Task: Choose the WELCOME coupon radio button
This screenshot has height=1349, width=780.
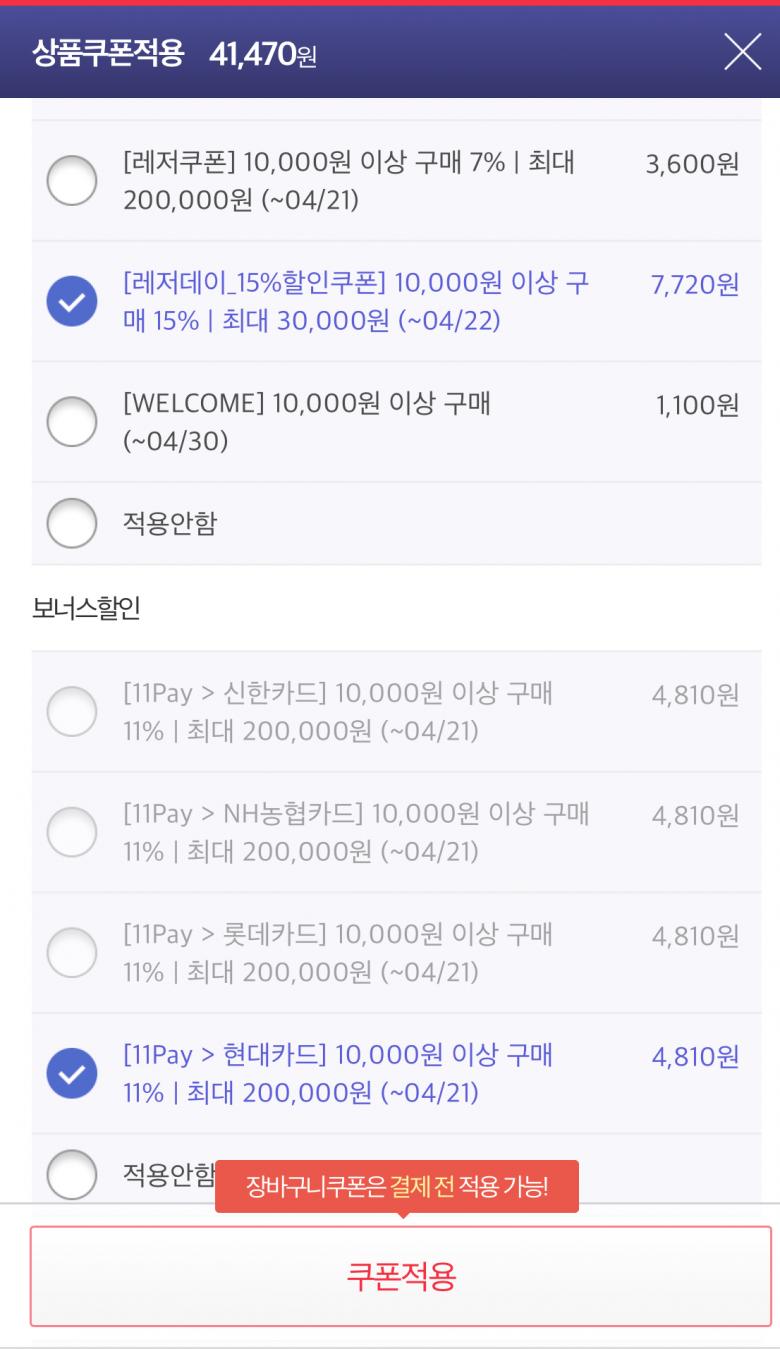Action: click(x=72, y=421)
